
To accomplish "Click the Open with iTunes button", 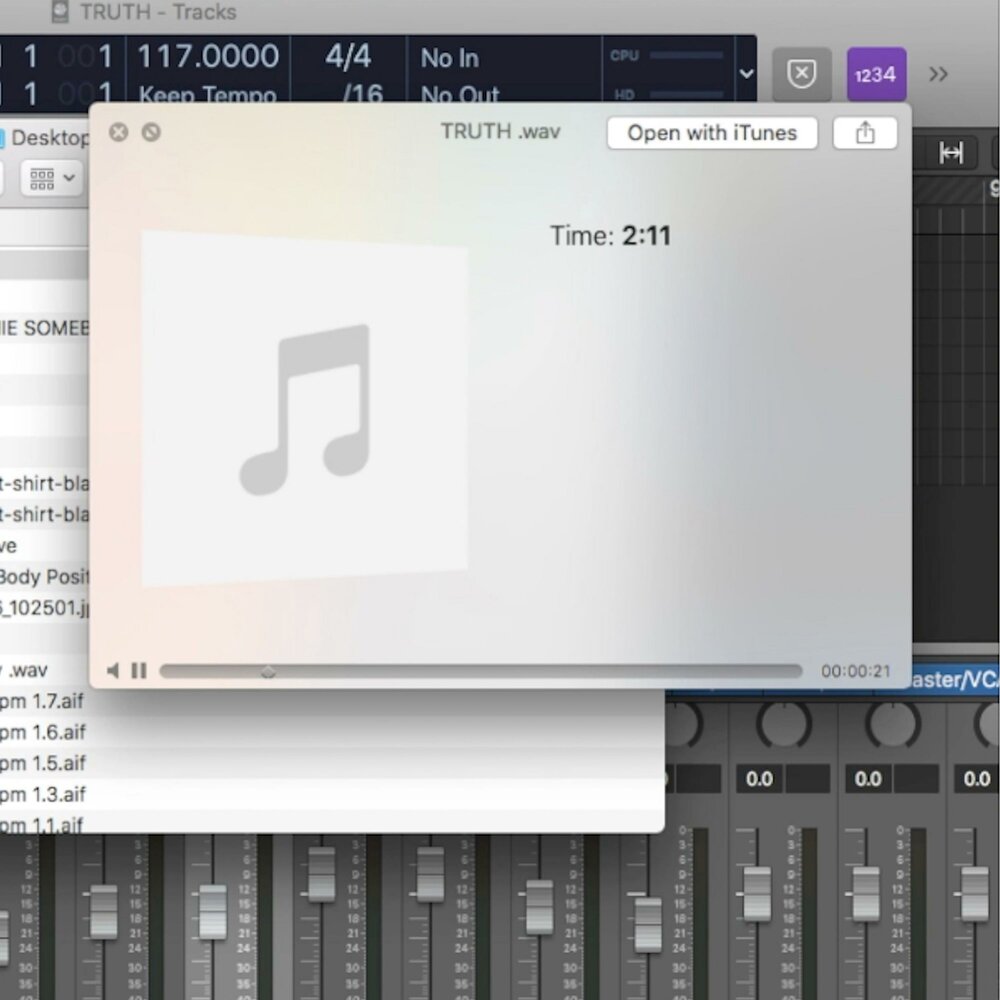I will coord(711,133).
